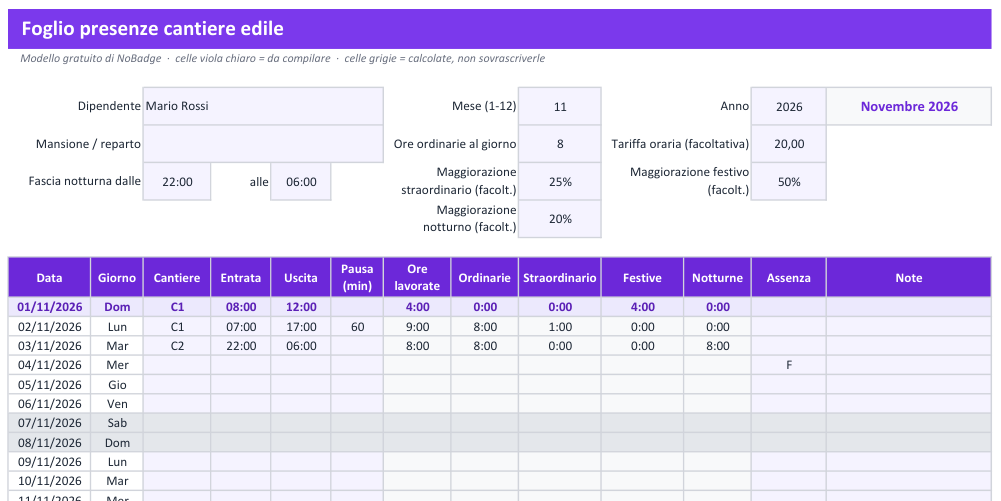Image resolution: width=1001 pixels, height=501 pixels.
Task: Select the Mese value 11
Action: [x=560, y=106]
